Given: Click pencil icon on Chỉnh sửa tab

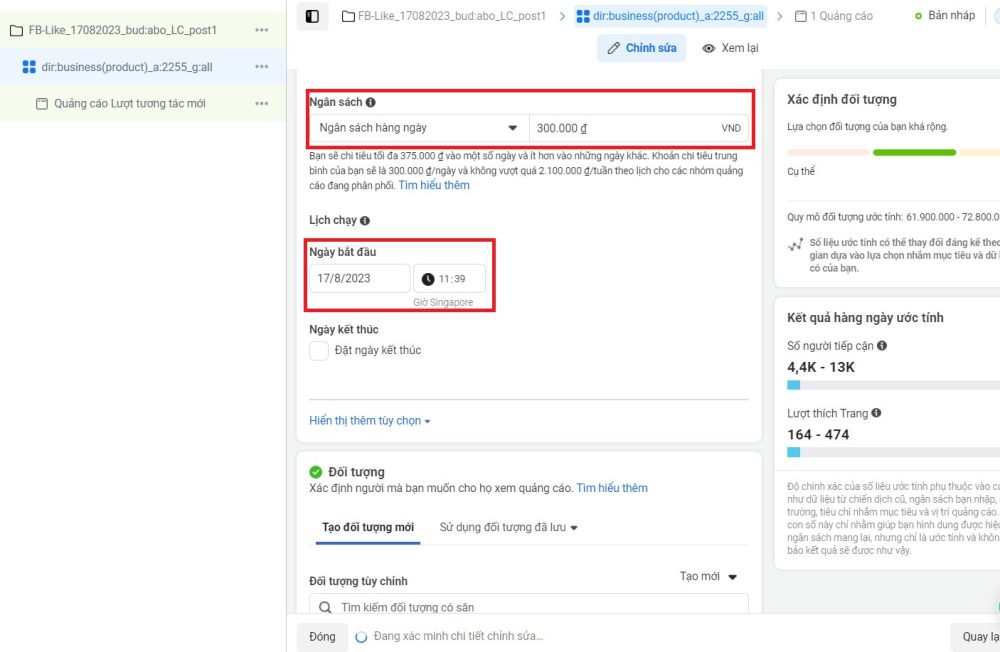Looking at the screenshot, I should (614, 48).
